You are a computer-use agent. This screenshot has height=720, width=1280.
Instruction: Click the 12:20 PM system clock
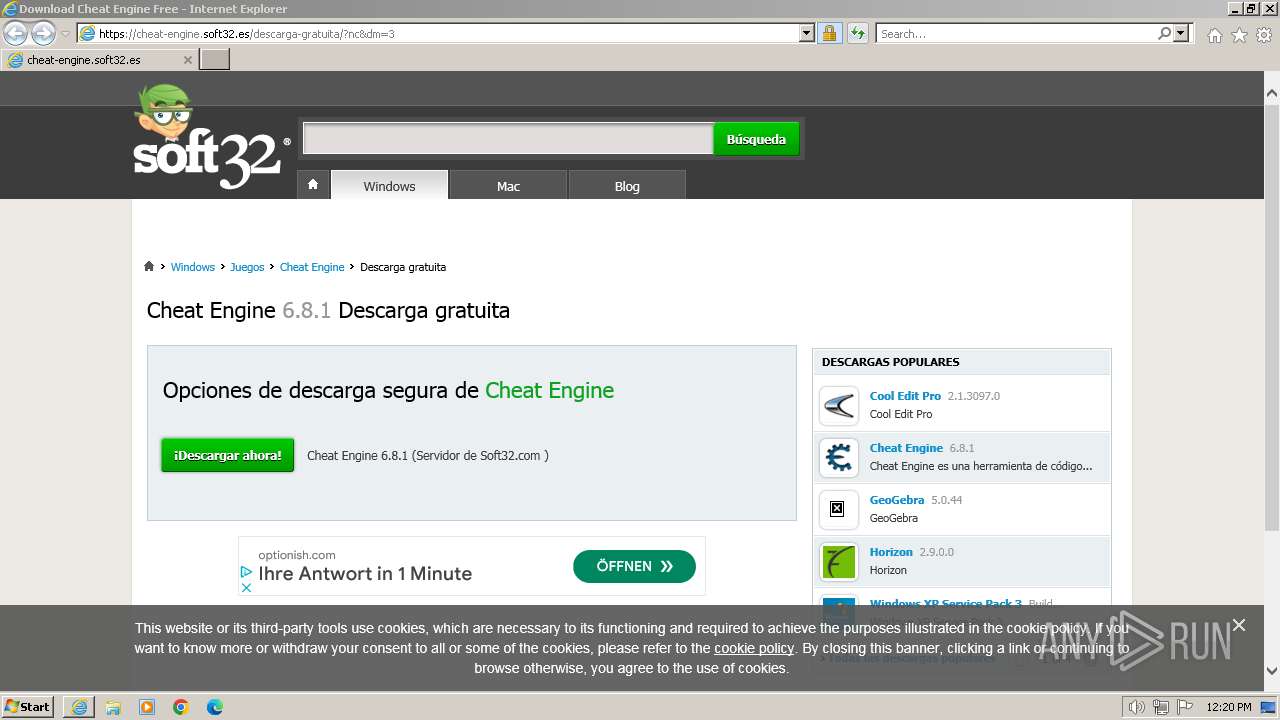point(1229,707)
